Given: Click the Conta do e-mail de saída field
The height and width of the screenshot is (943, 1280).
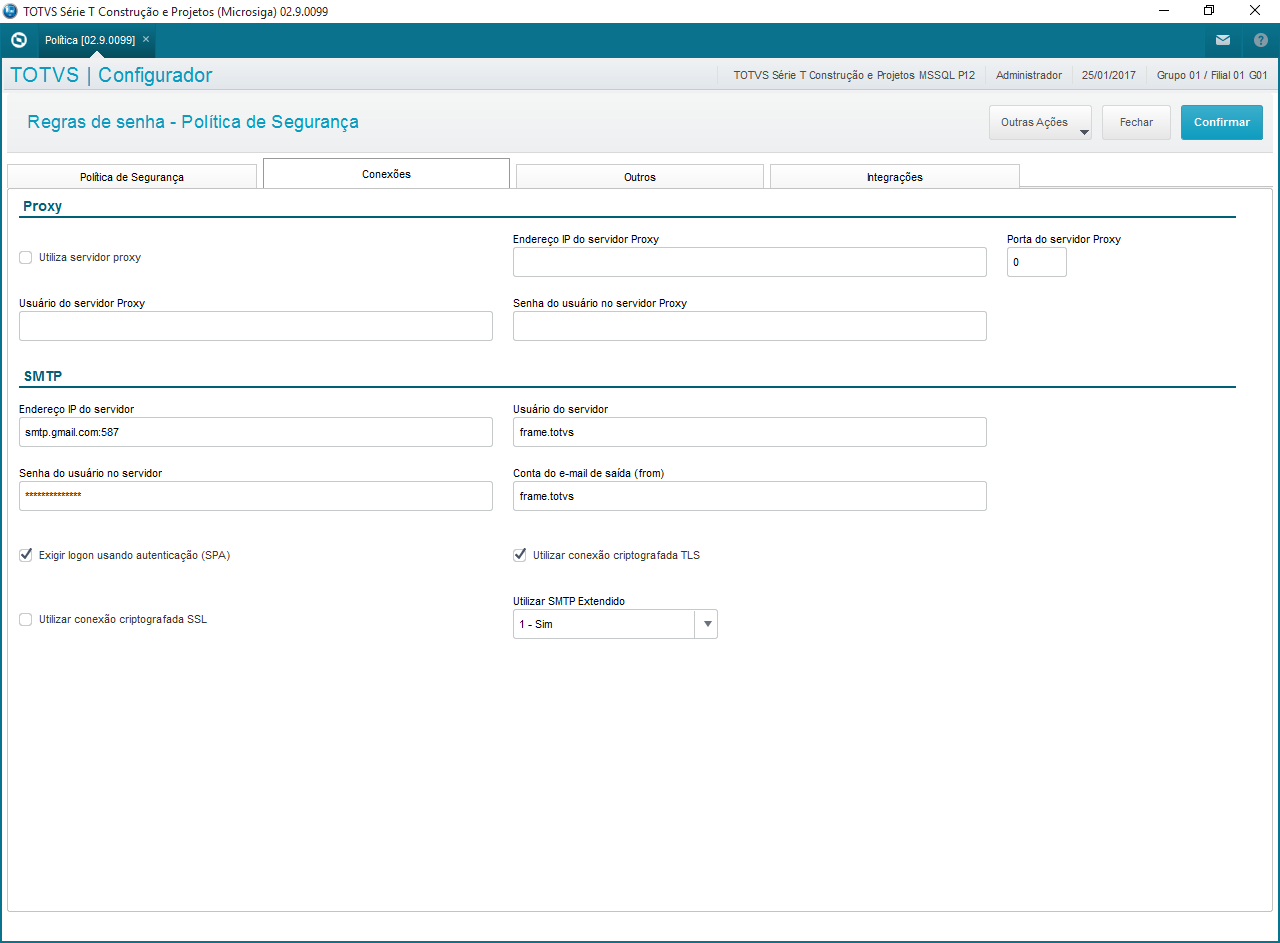Looking at the screenshot, I should click(750, 496).
